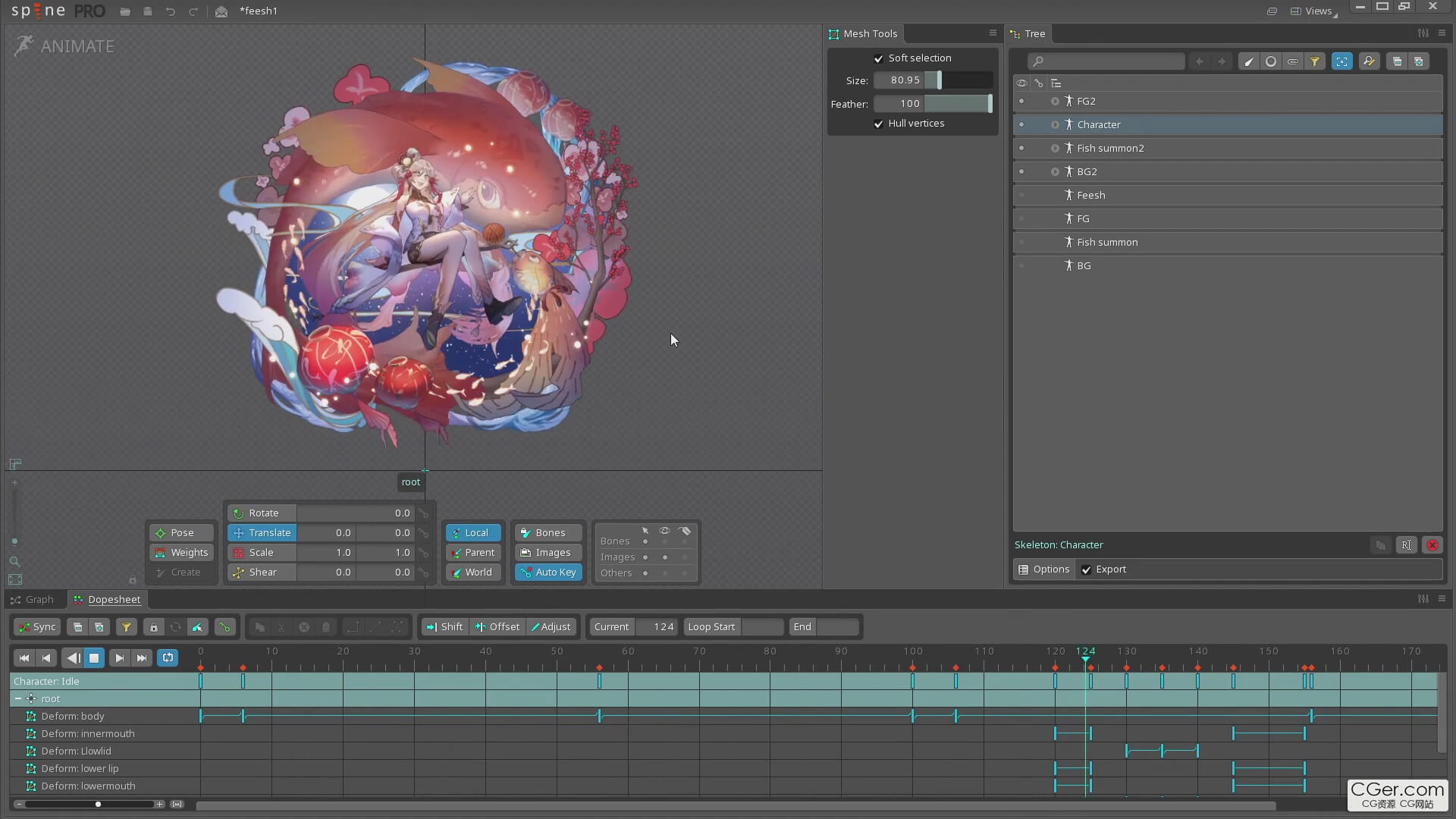
Task: Open project via folder icon in title bar
Action: pyautogui.click(x=125, y=11)
